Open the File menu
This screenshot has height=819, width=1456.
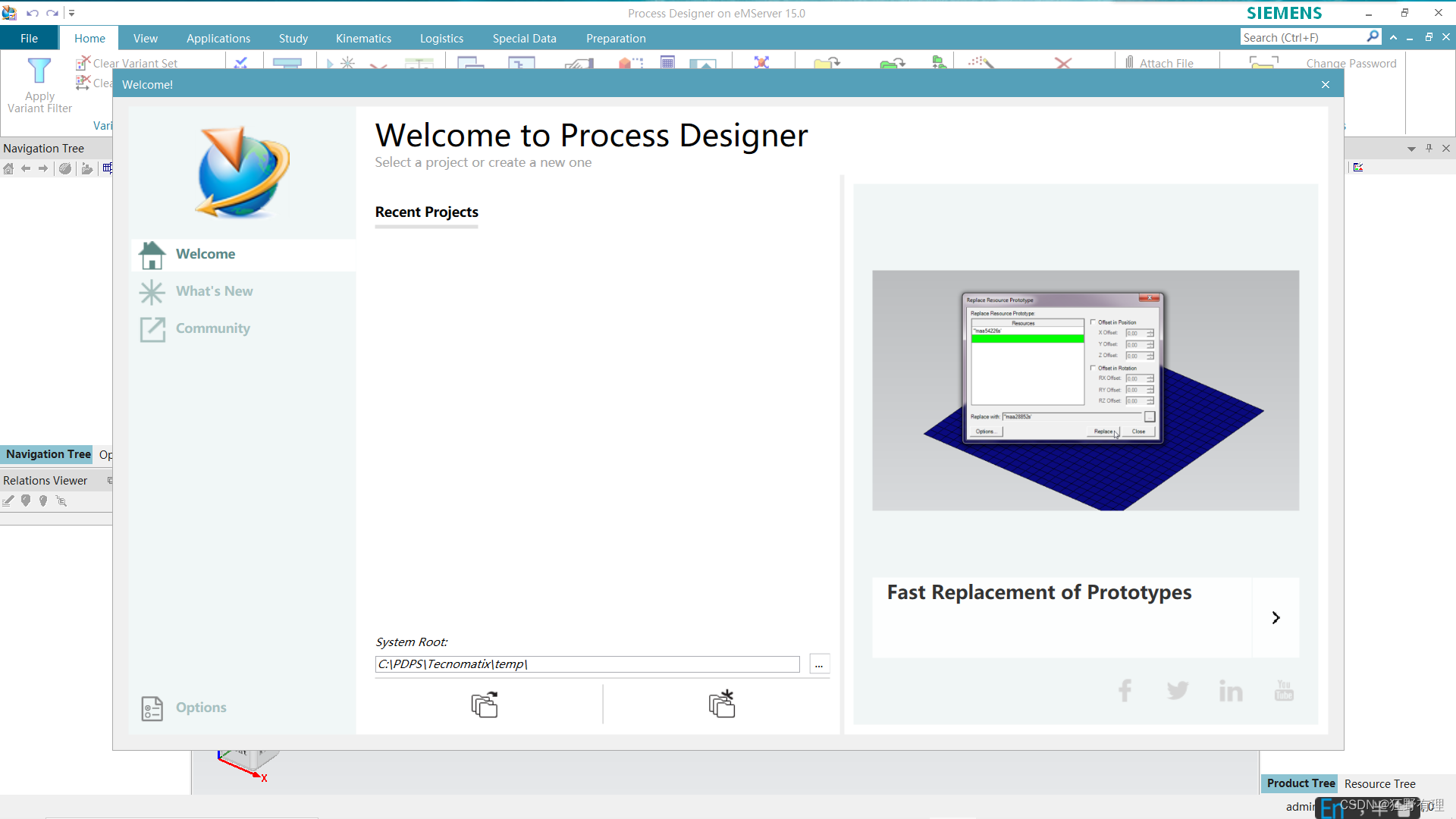pyautogui.click(x=29, y=39)
